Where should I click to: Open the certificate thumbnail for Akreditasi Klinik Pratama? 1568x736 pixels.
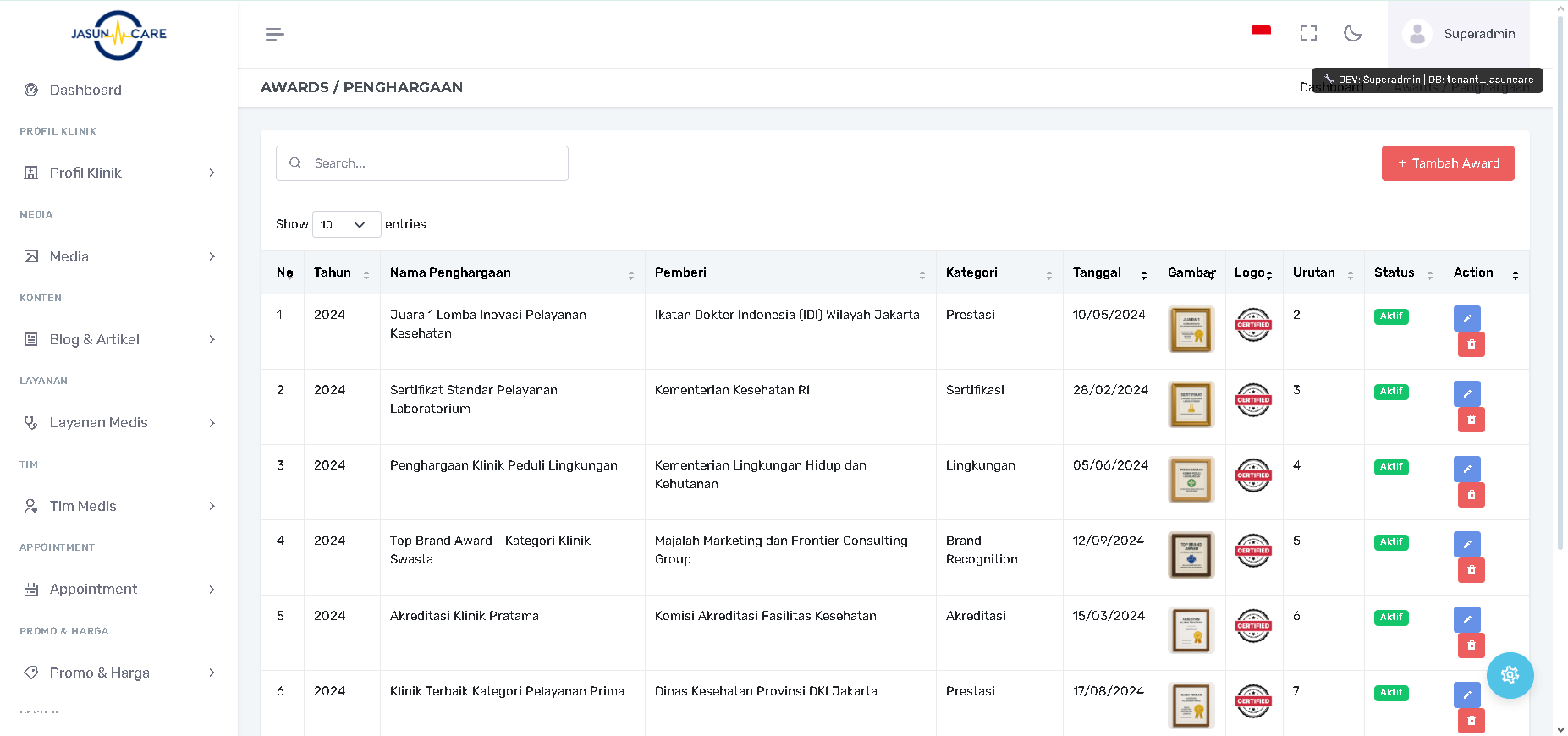click(x=1191, y=630)
